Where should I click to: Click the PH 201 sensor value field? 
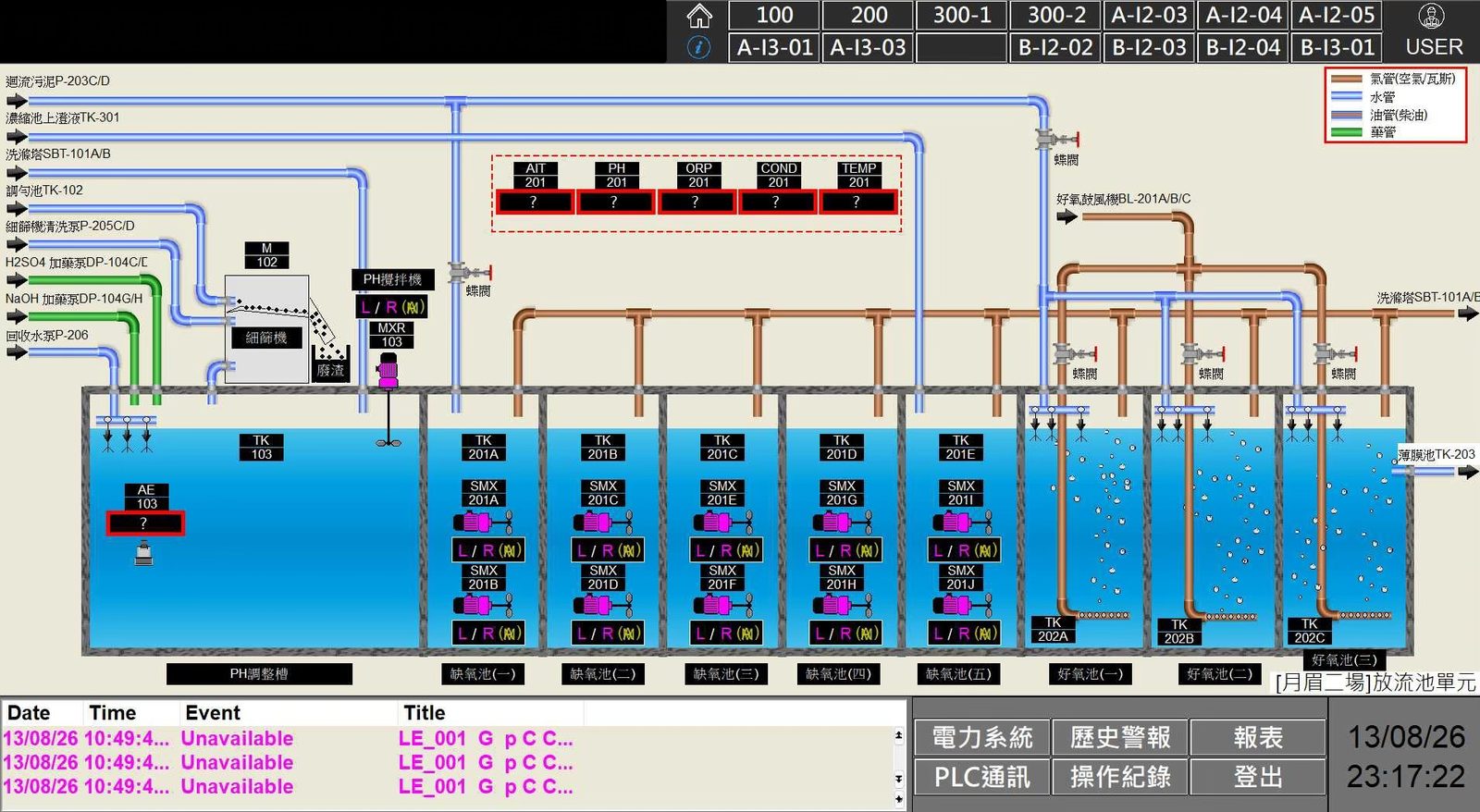coord(615,202)
